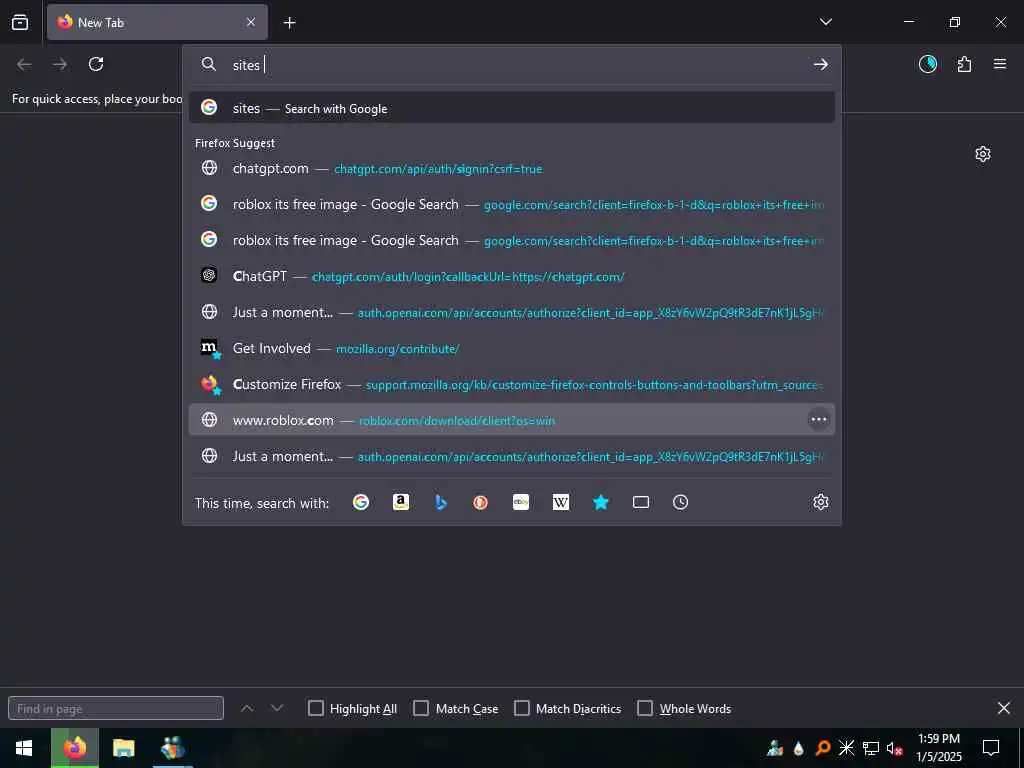Go forward using the forward arrow
Viewport: 1024px width, 768px height.
[60, 64]
